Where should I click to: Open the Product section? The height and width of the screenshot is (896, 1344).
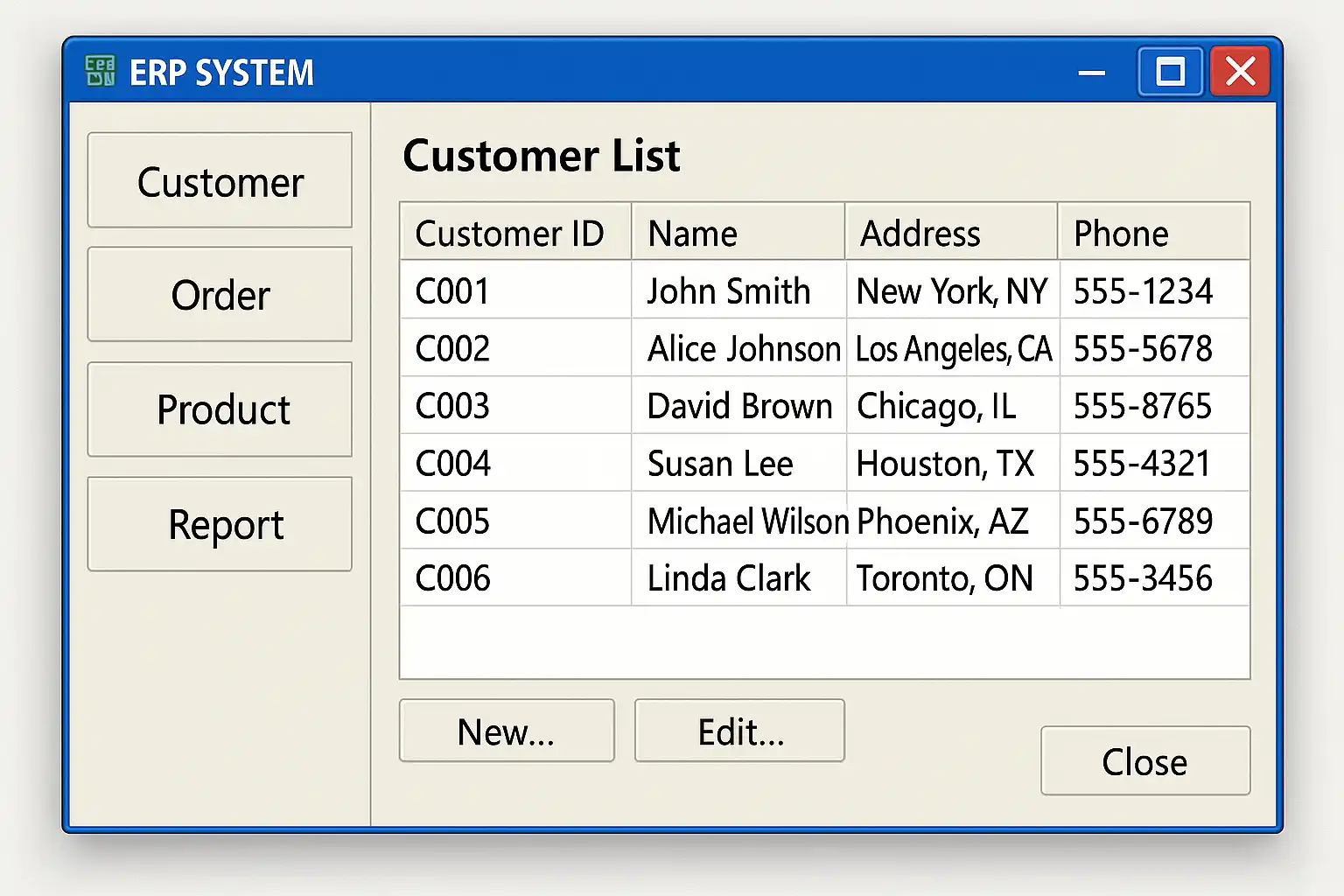[x=220, y=409]
